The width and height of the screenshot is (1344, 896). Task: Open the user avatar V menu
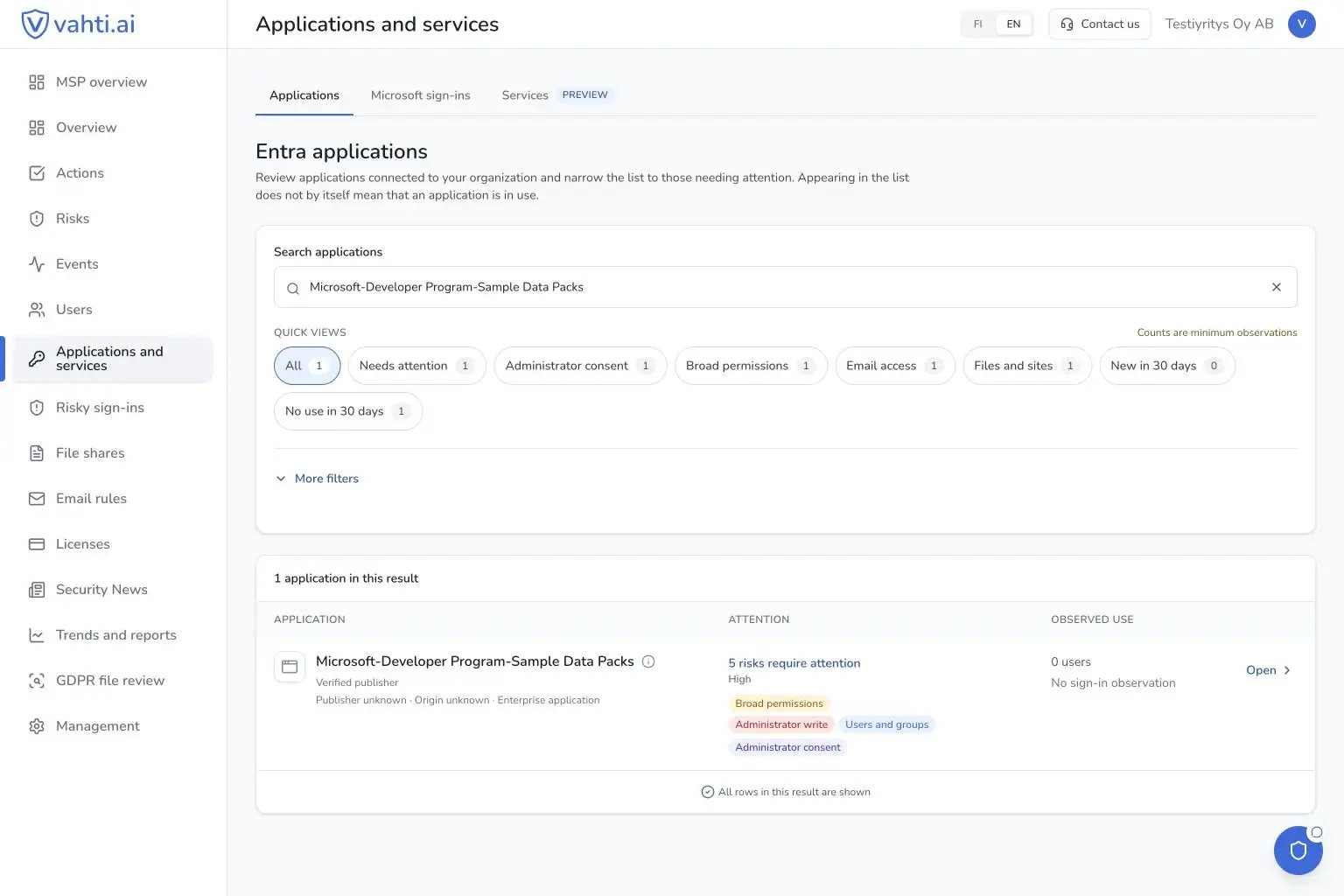click(x=1302, y=24)
